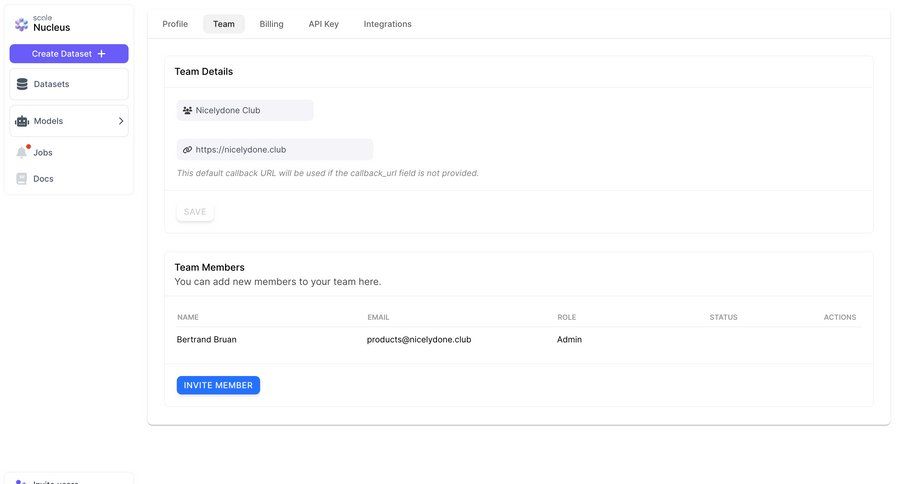Click the STATUS column header
The height and width of the screenshot is (484, 900).
723,317
